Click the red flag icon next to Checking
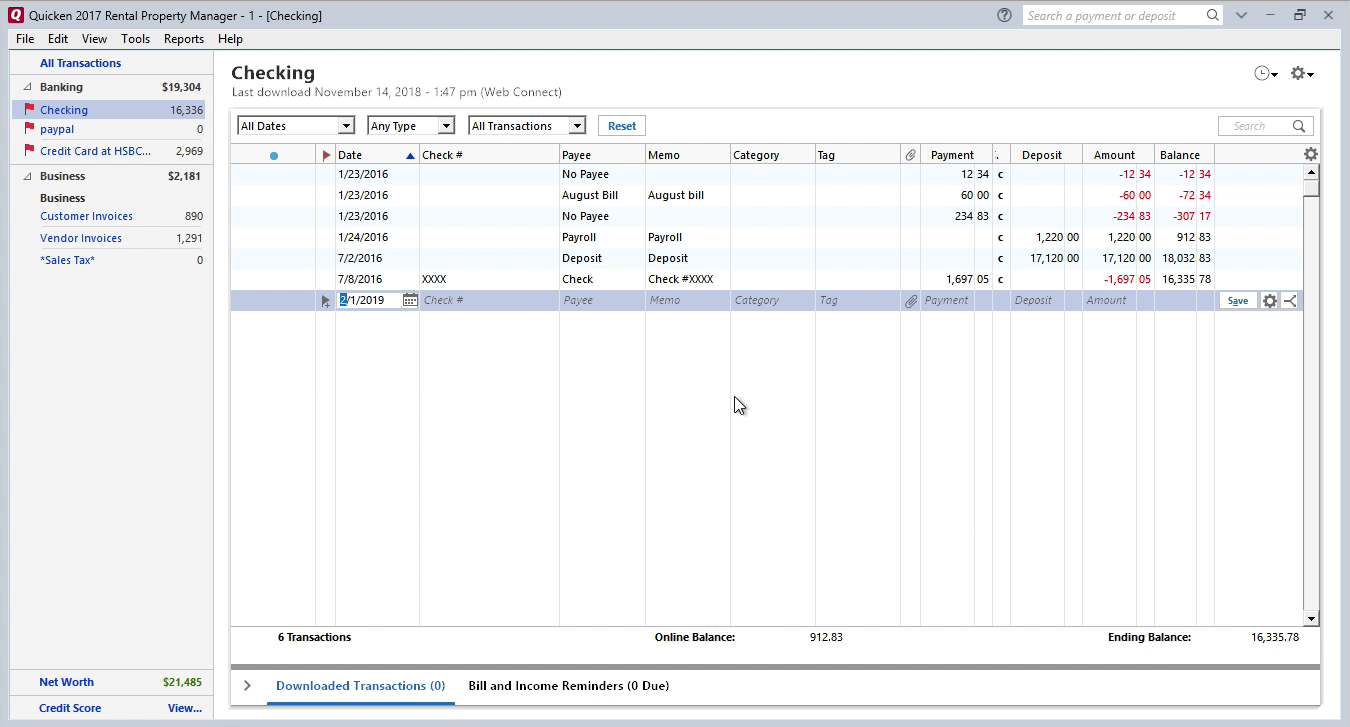Viewport: 1350px width, 727px height. point(29,110)
